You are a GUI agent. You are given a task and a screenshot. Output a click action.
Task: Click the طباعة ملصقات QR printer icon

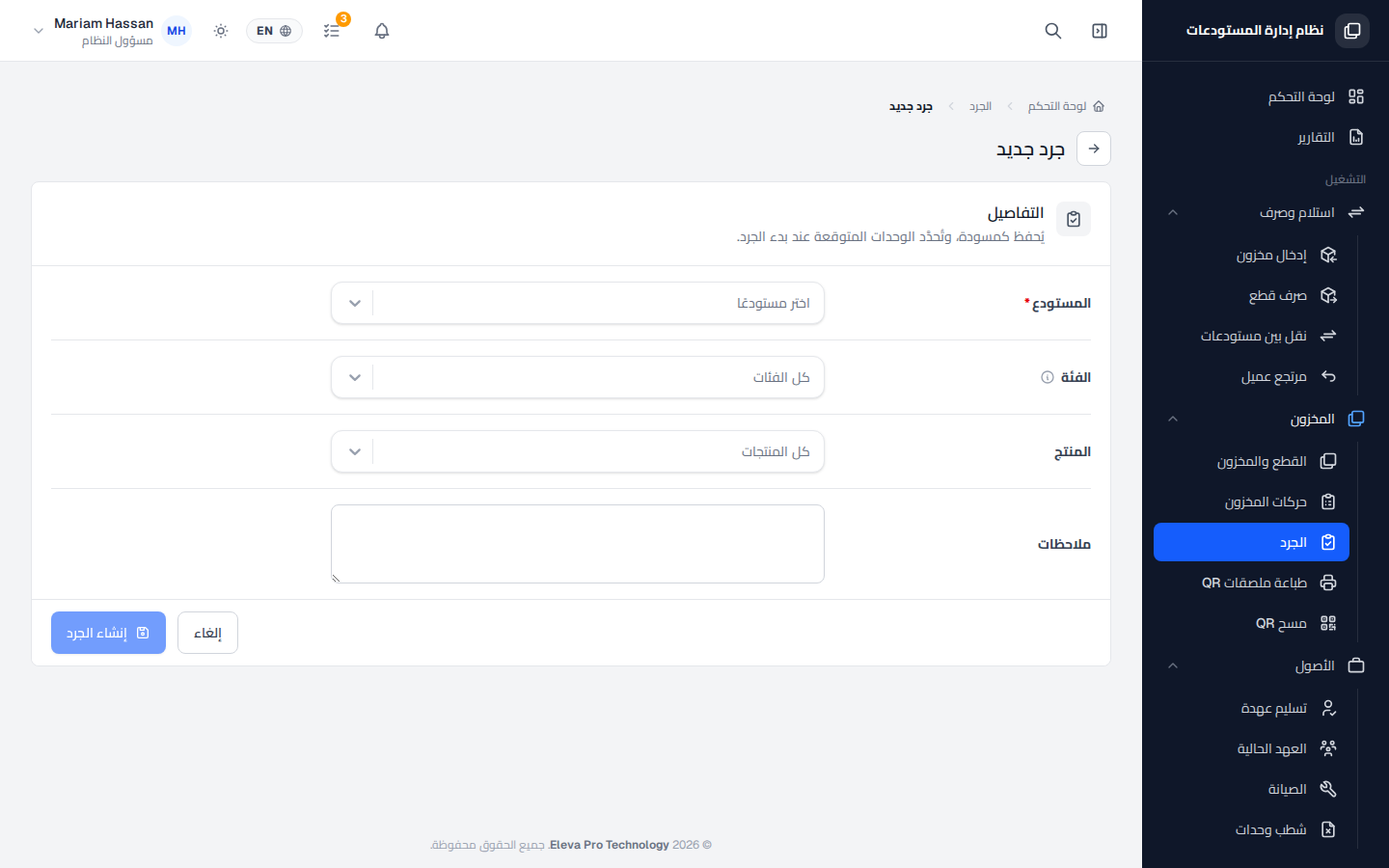pyautogui.click(x=1328, y=583)
